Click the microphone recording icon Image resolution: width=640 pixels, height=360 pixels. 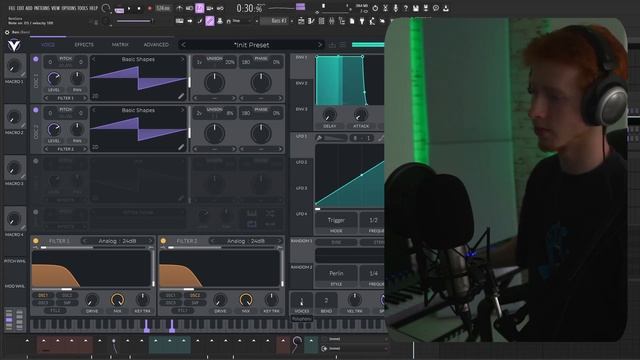[395, 8]
